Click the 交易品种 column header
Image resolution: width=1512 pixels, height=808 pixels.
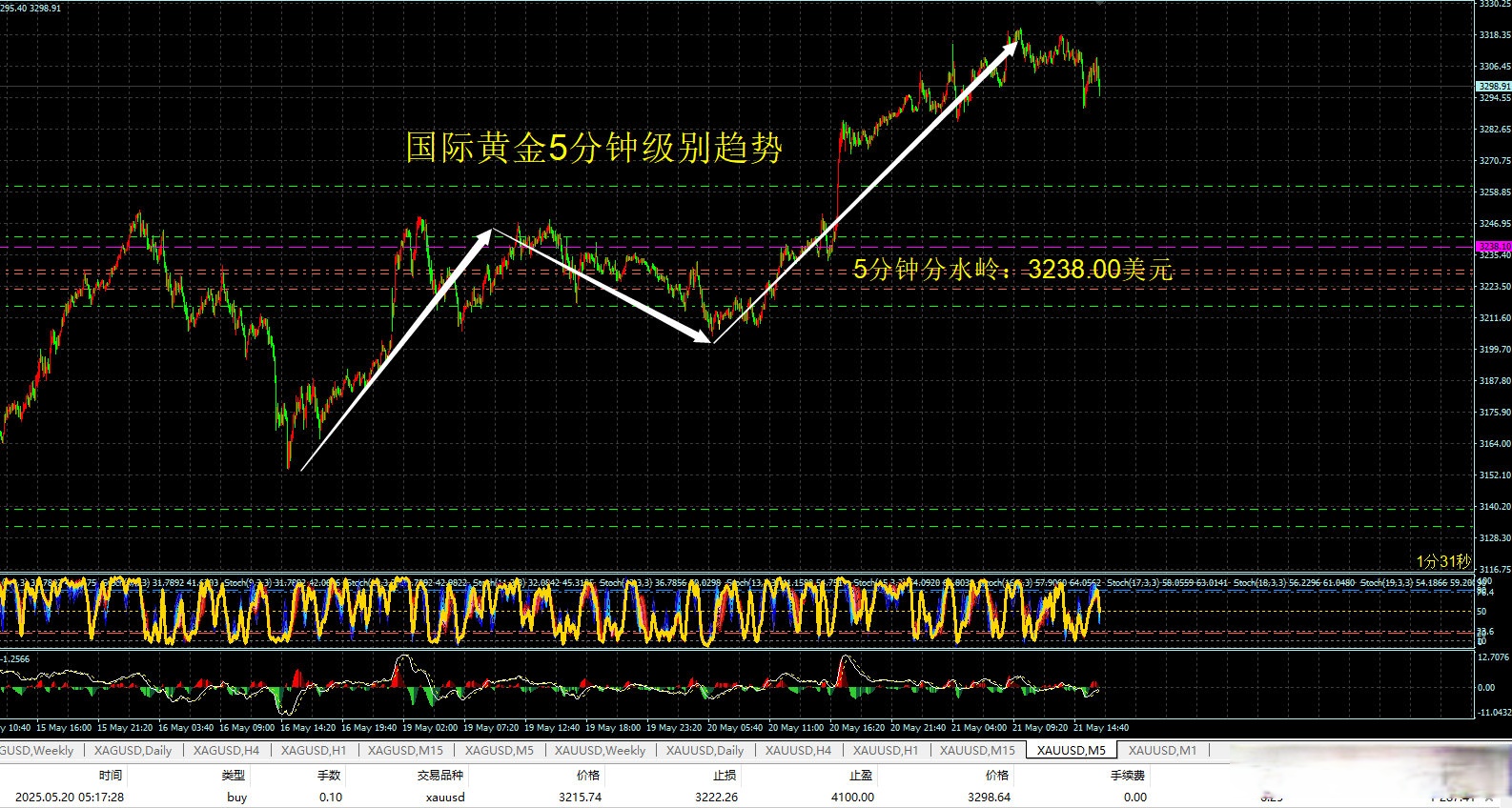click(x=439, y=776)
